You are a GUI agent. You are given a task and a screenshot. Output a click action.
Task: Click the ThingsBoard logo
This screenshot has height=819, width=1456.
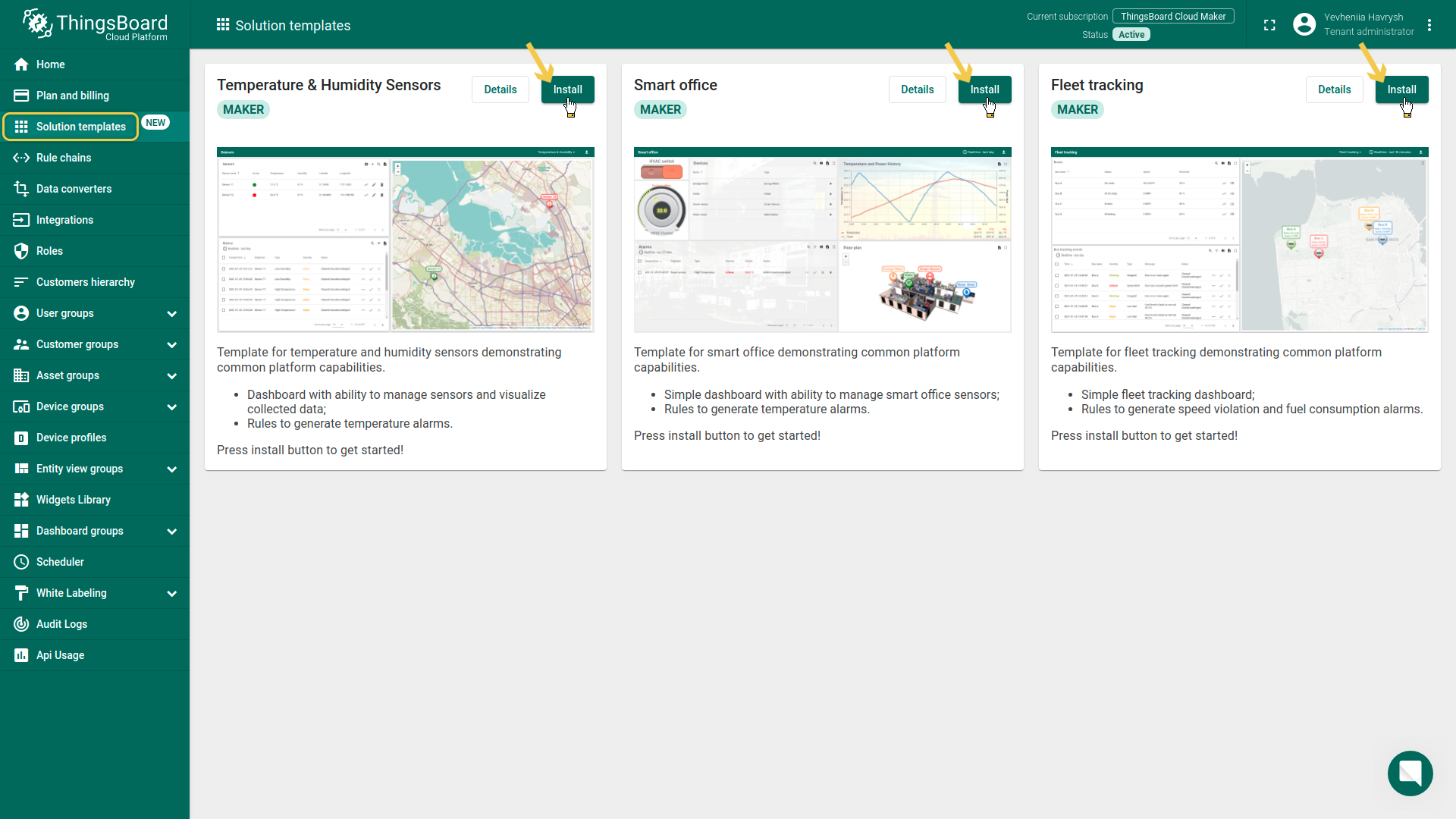95,24
